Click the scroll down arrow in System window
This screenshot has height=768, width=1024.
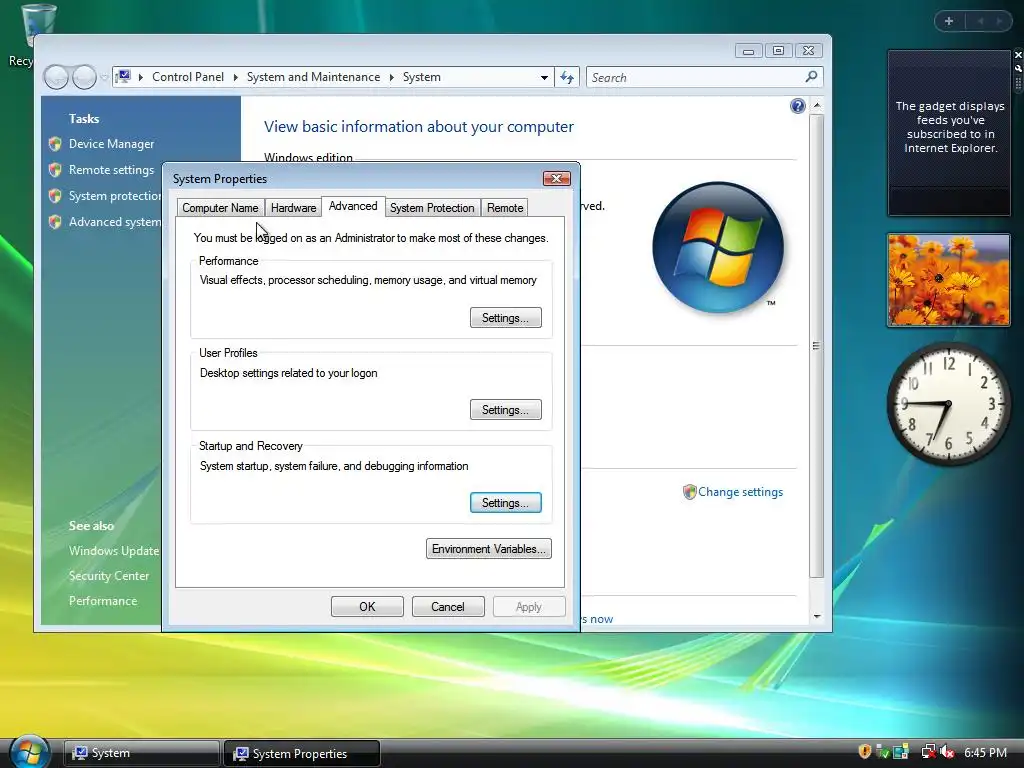pos(816,616)
